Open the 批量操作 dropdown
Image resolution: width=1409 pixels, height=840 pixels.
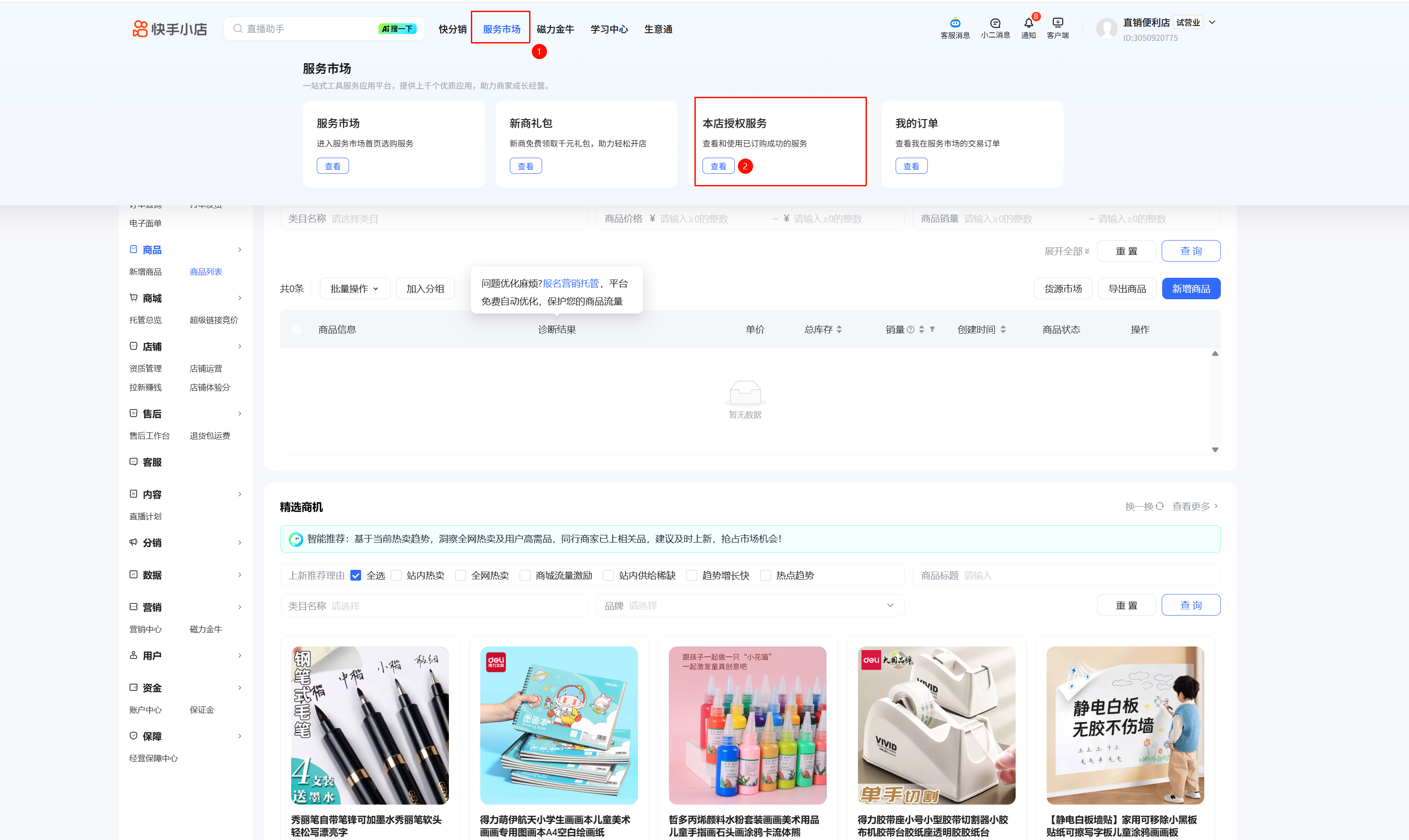[x=354, y=289]
